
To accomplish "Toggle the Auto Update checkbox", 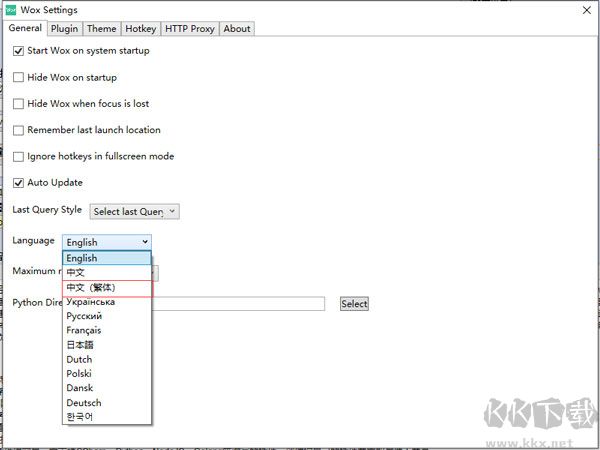I will tap(18, 183).
